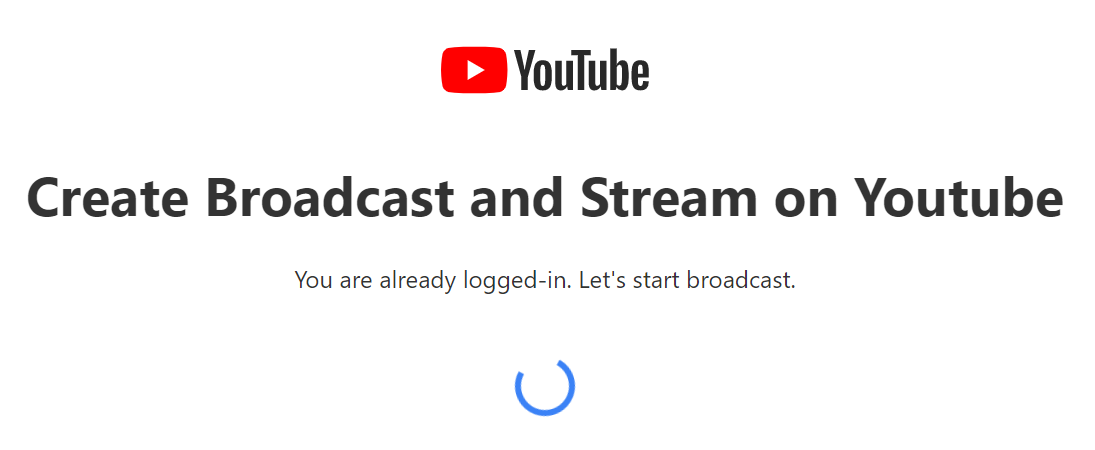The image size is (1095, 450).
Task: Click the word 'already' in the subtitle
Action: [x=418, y=282]
